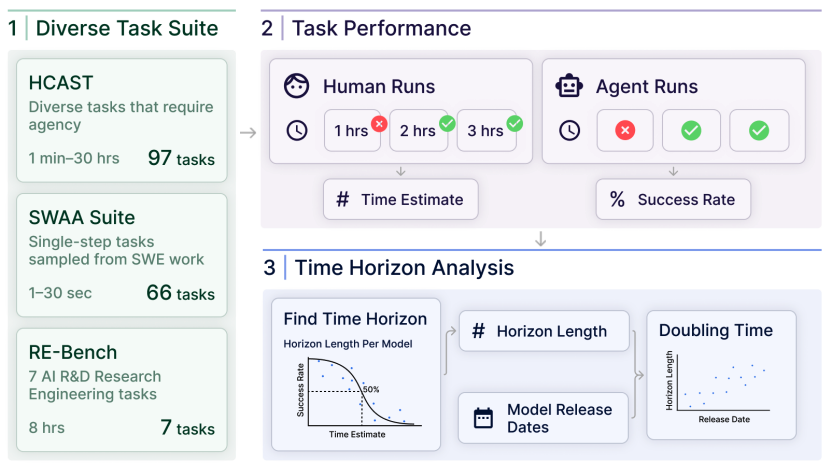This screenshot has height=470, width=840.
Task: Click the hash icon next to Time Estimate
Action: click(x=343, y=199)
